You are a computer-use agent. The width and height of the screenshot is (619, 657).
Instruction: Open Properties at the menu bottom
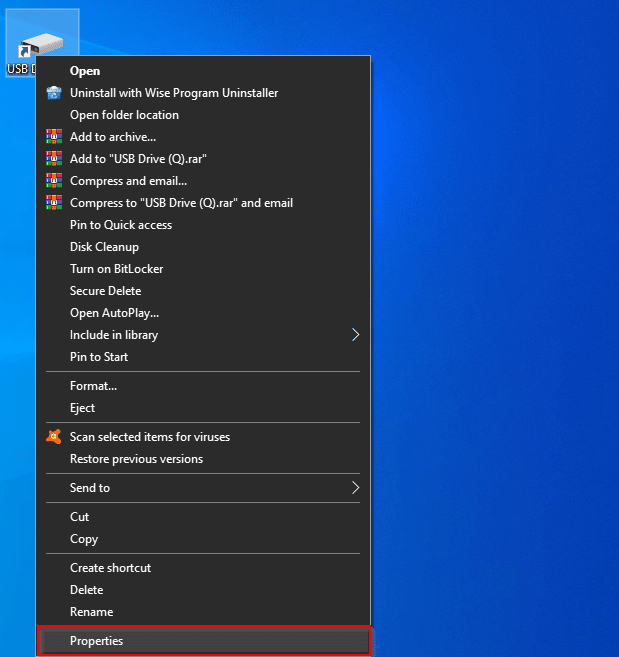click(x=97, y=641)
